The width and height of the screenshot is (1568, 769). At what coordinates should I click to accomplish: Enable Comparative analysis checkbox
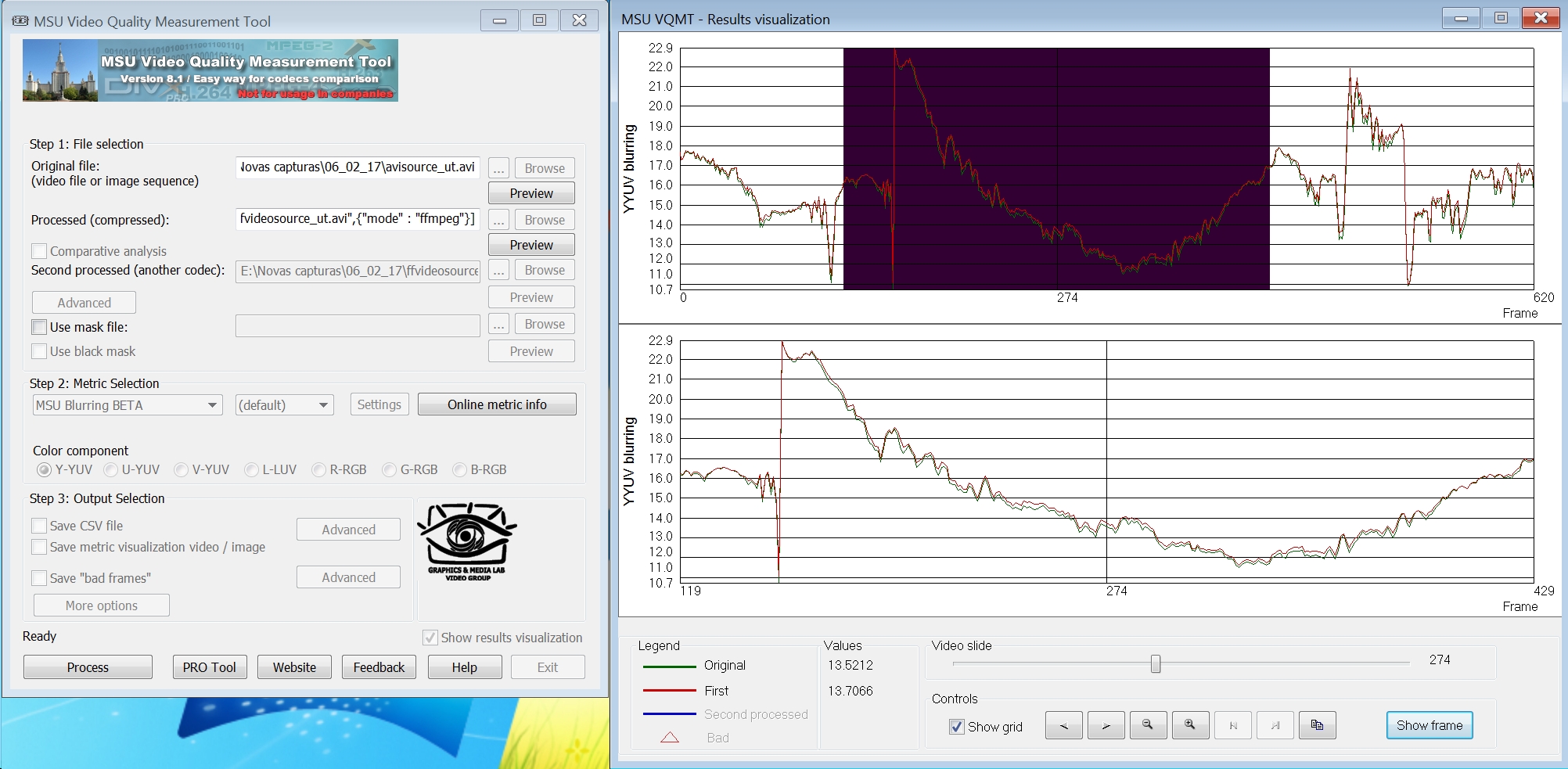click(39, 251)
